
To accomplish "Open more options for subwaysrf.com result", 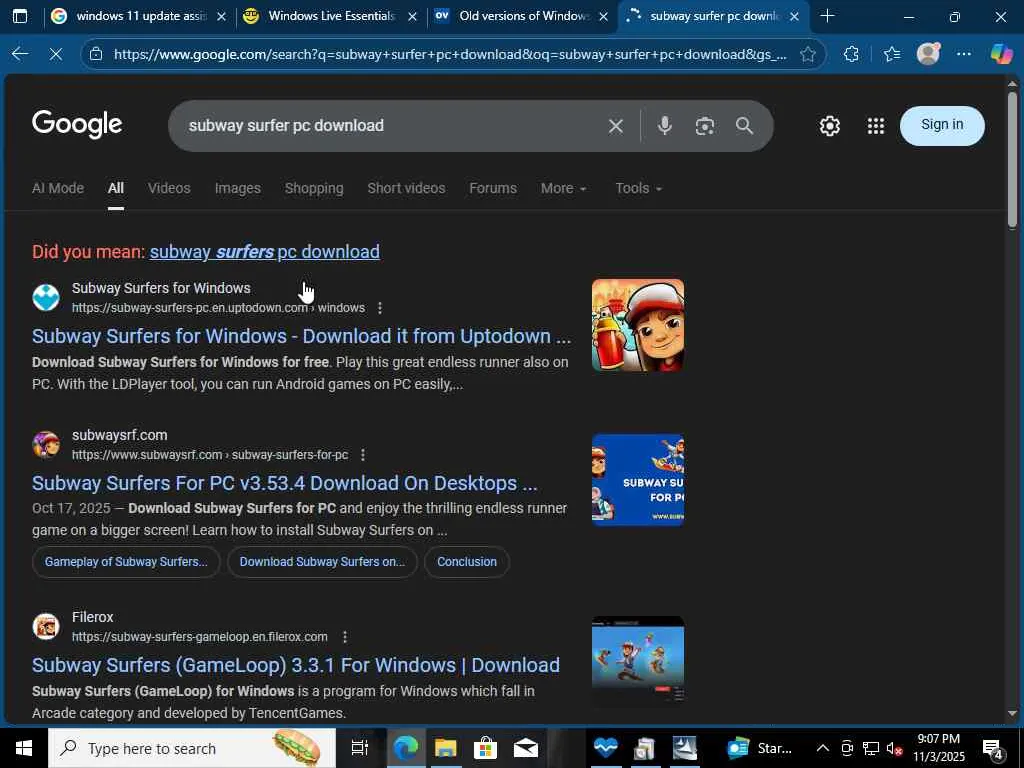I will [363, 455].
